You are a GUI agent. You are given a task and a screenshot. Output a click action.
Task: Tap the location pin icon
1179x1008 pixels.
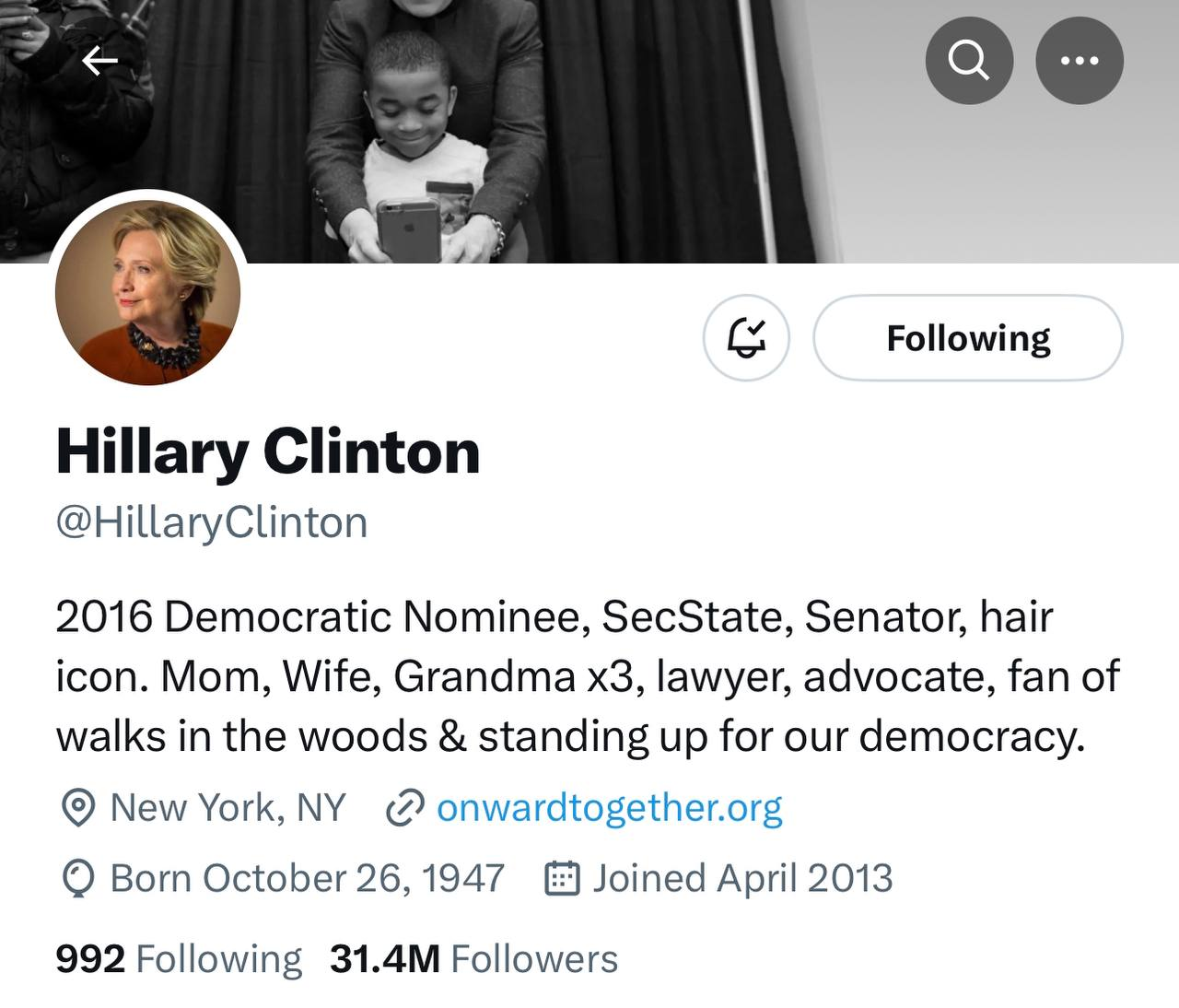pos(77,808)
